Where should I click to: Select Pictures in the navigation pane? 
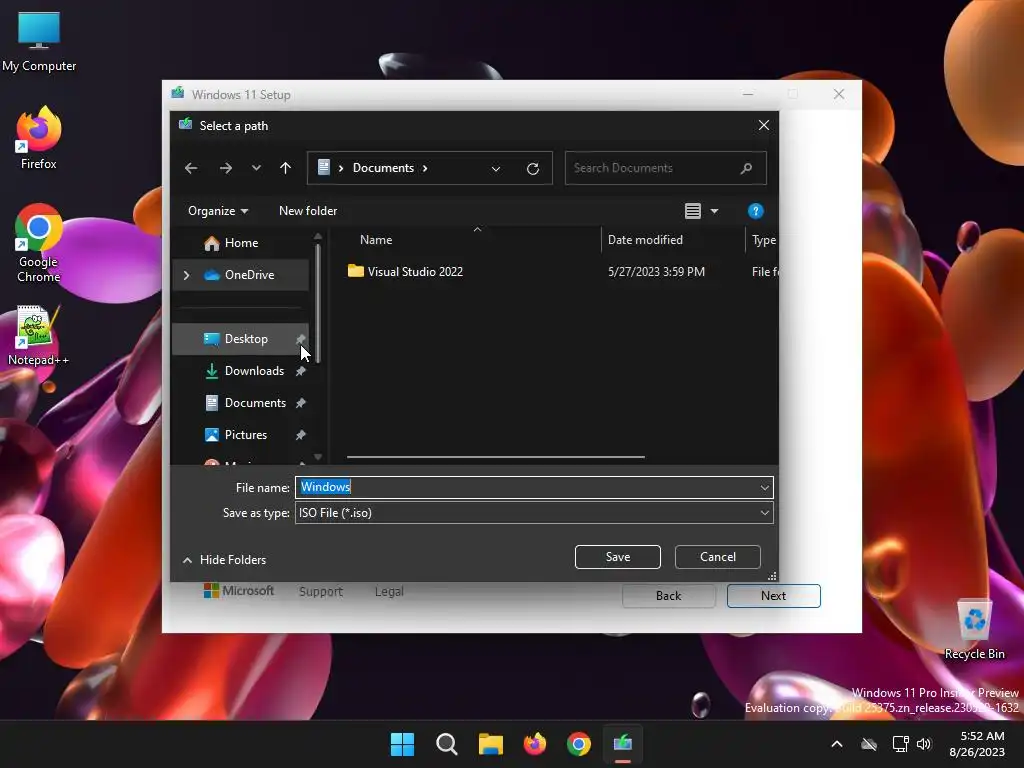pos(245,435)
